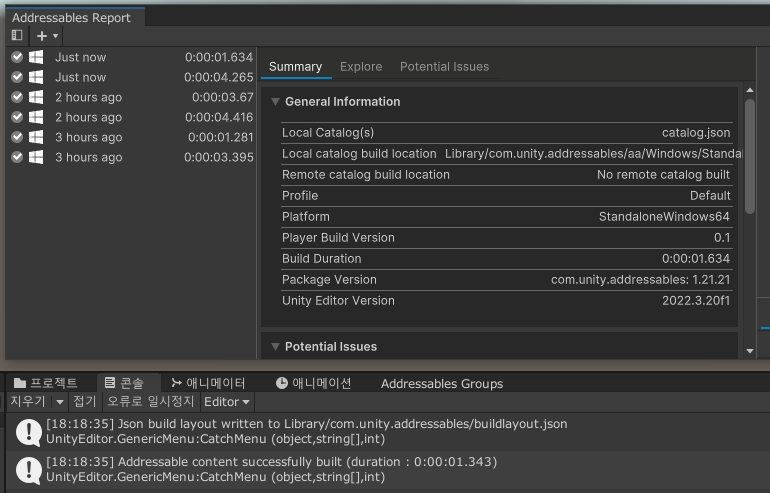Click the scrollbar down arrow in Summary
Viewport: 770px width, 493px height.
[750, 351]
